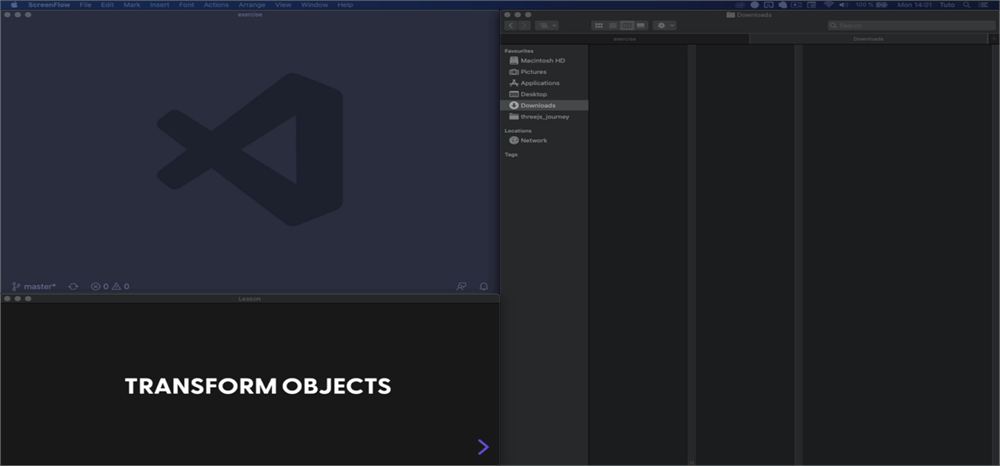The height and width of the screenshot is (466, 1000).
Task: Switch to the exercise tab in Finder
Action: 625,39
